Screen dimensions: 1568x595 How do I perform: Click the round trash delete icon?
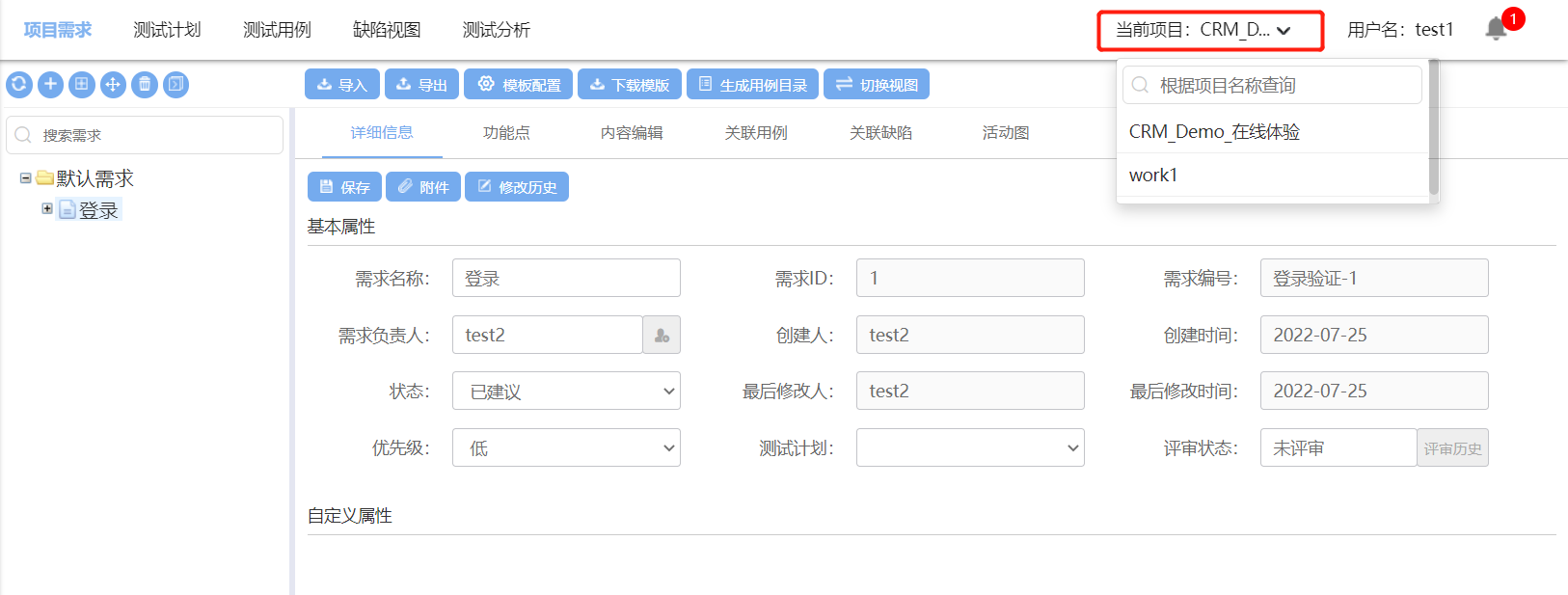[145, 85]
